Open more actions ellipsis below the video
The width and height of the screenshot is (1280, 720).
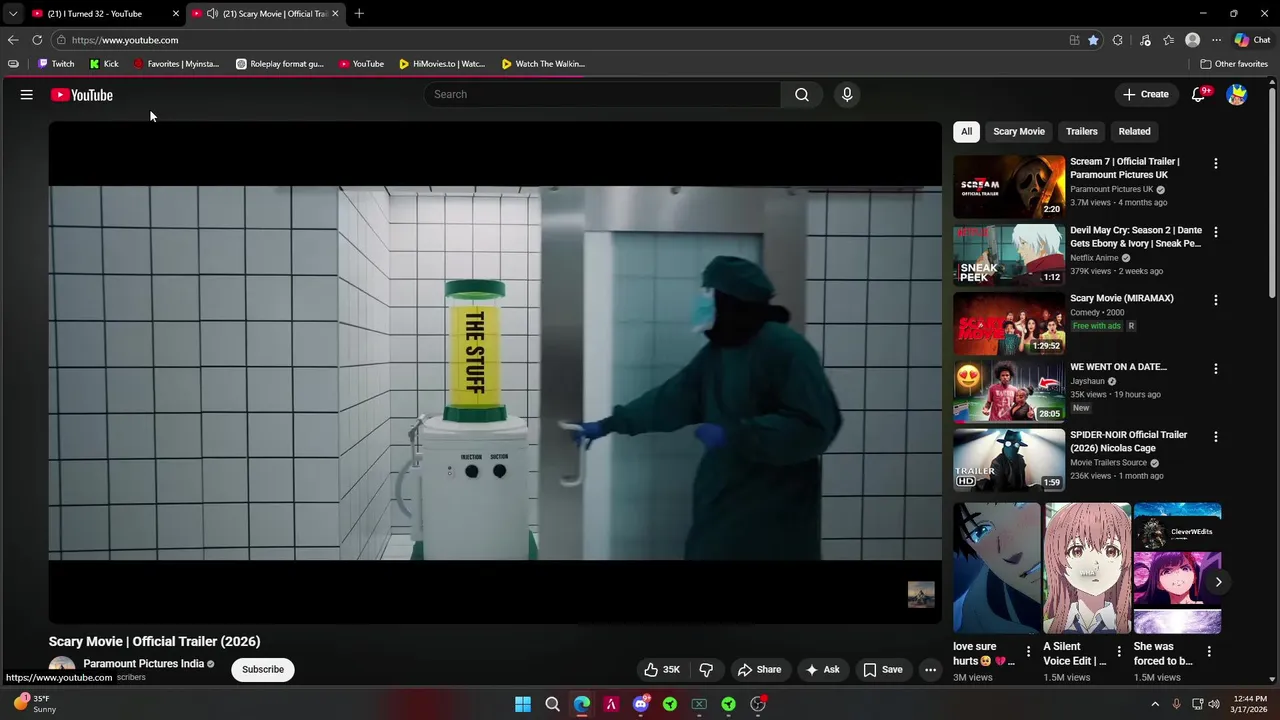coord(930,670)
